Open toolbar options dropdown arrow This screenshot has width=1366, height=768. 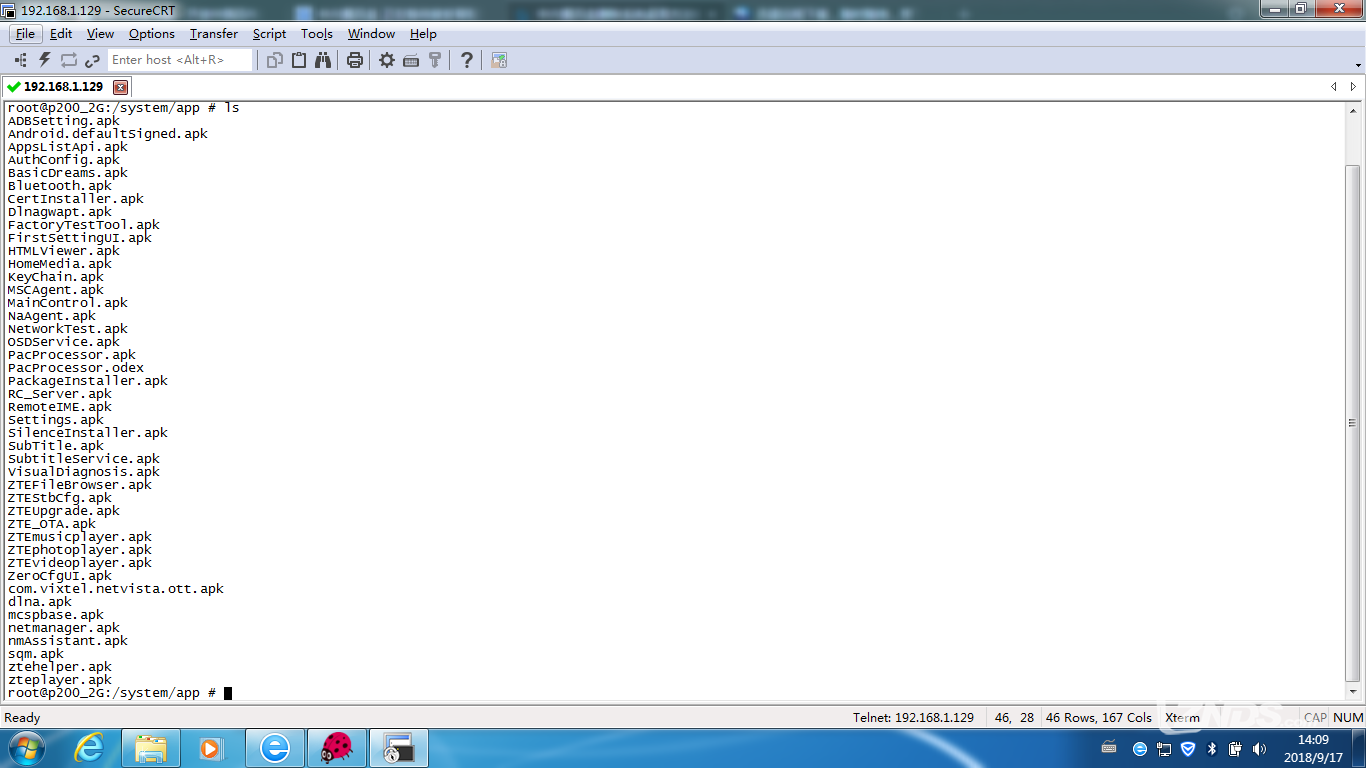(1358, 65)
